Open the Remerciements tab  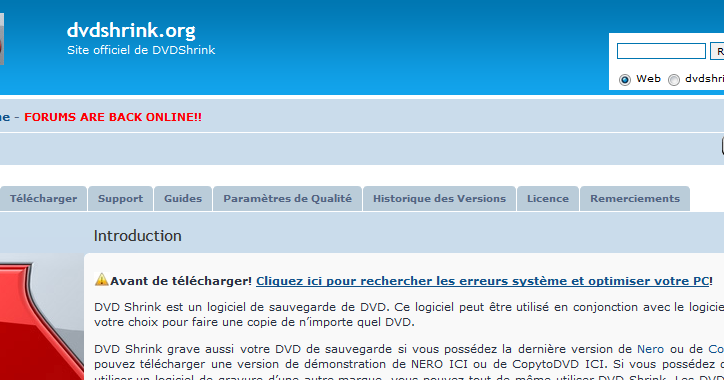(x=635, y=199)
